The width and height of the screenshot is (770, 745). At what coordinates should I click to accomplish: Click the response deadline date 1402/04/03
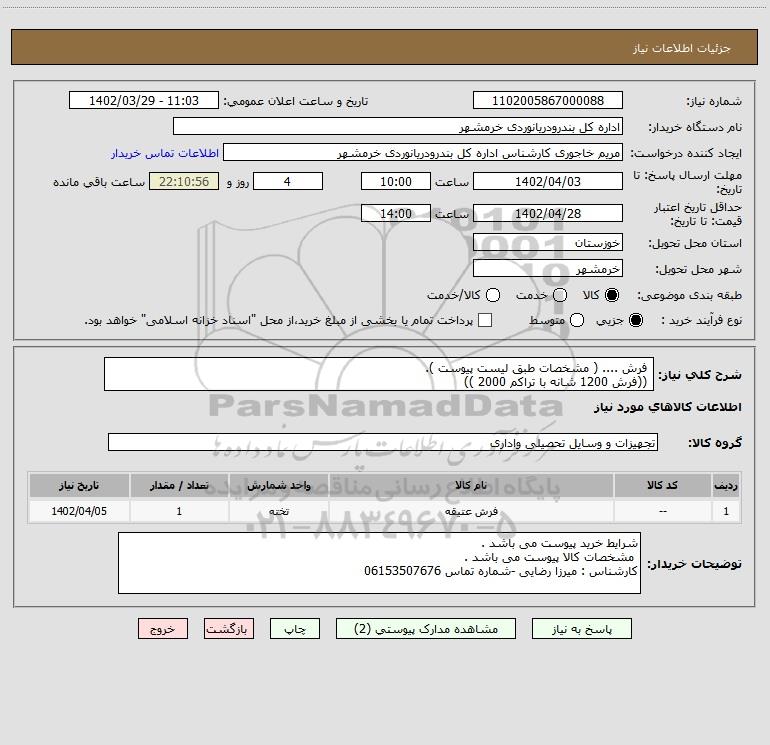(548, 181)
